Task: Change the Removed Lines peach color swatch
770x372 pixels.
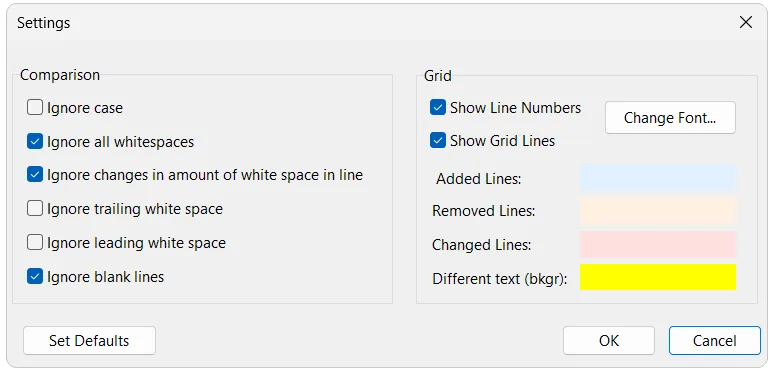Action: pos(658,211)
